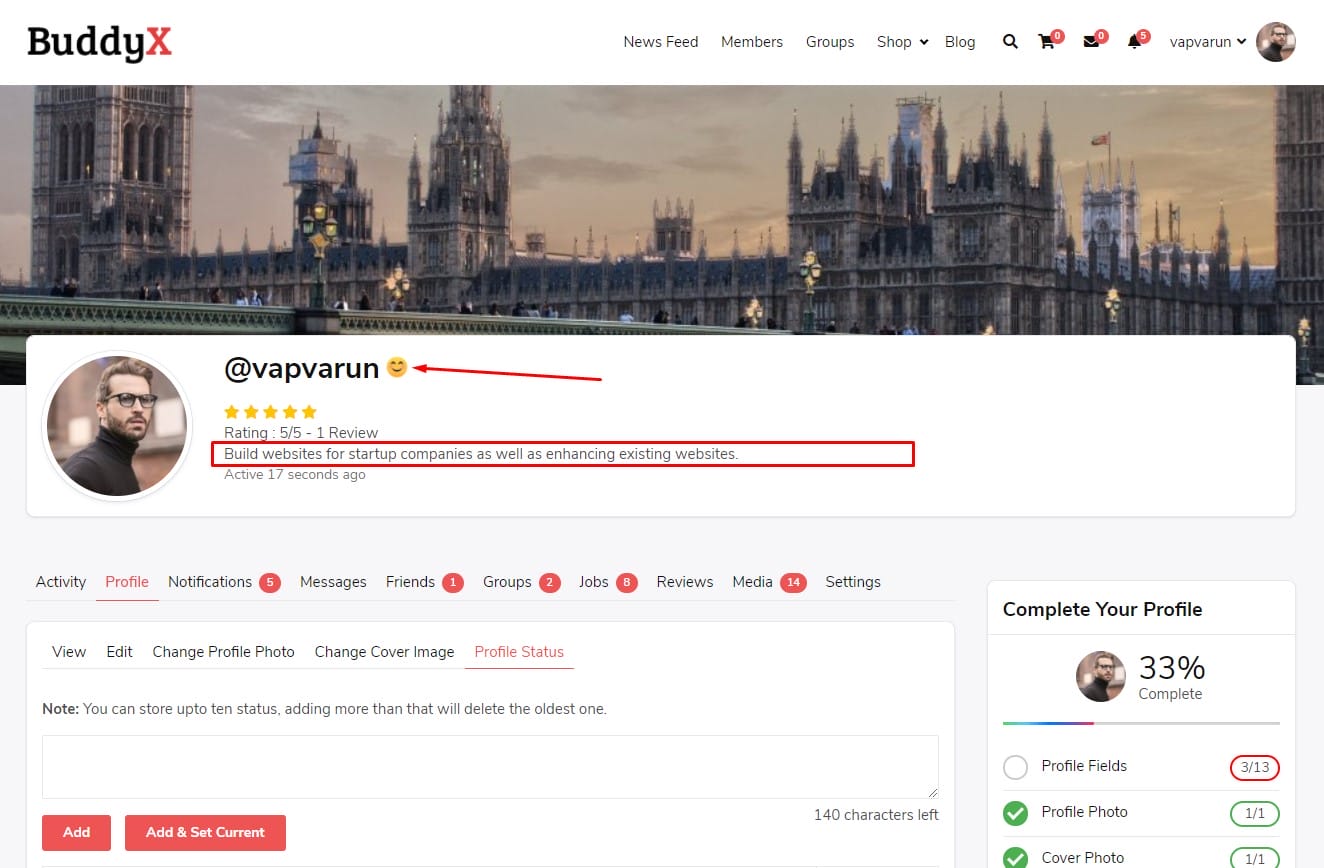Click the search magnifier icon

[1010, 42]
